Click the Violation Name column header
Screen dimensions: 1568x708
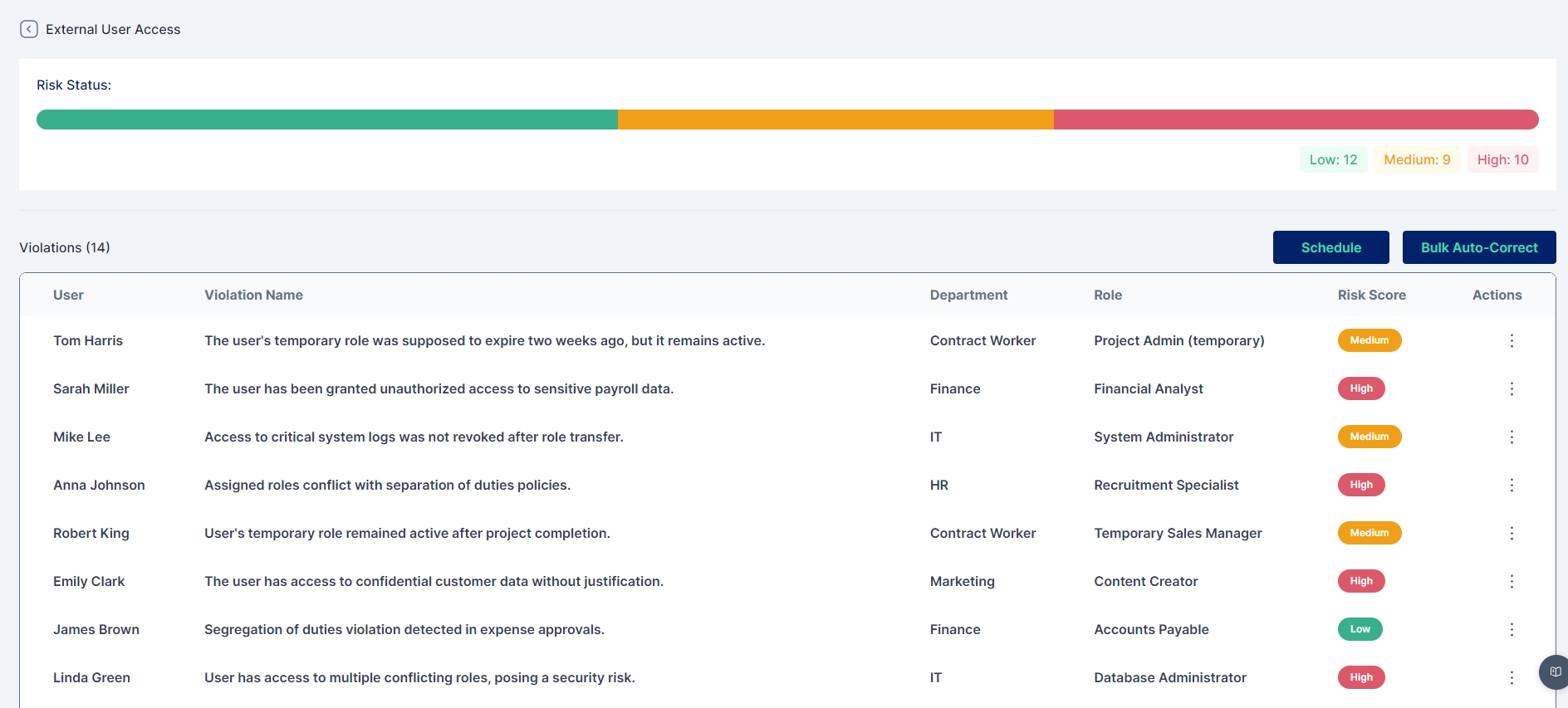tap(253, 295)
